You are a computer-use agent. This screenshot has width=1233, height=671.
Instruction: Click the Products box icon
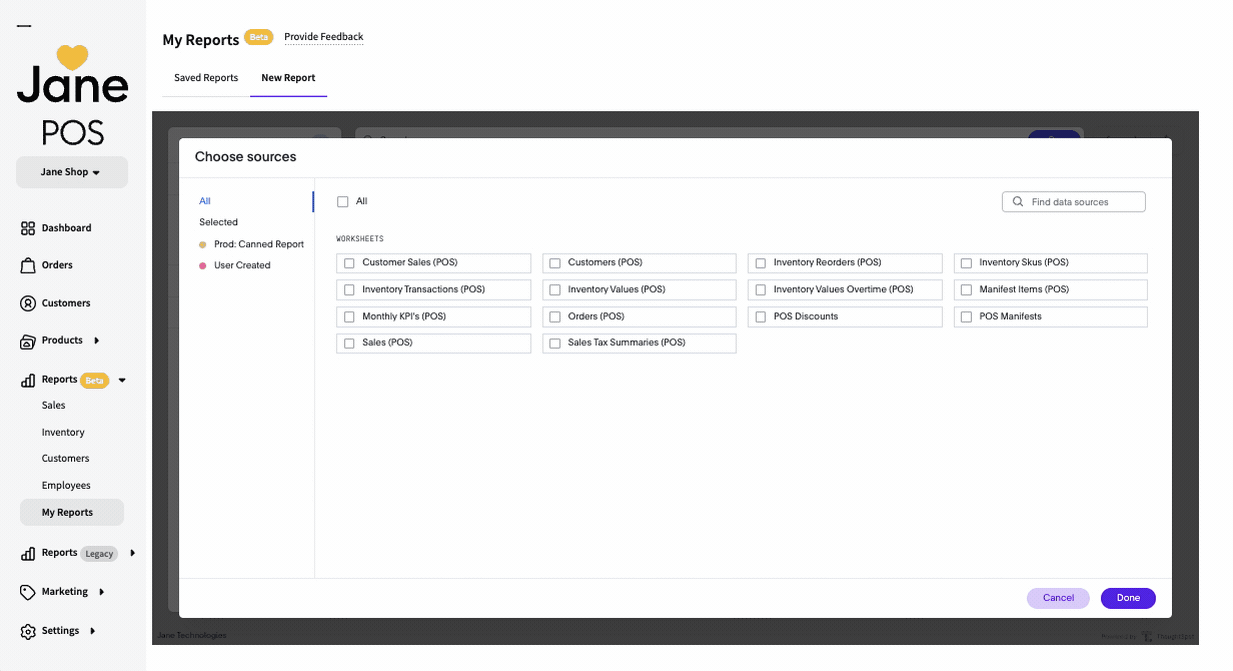pyautogui.click(x=28, y=341)
